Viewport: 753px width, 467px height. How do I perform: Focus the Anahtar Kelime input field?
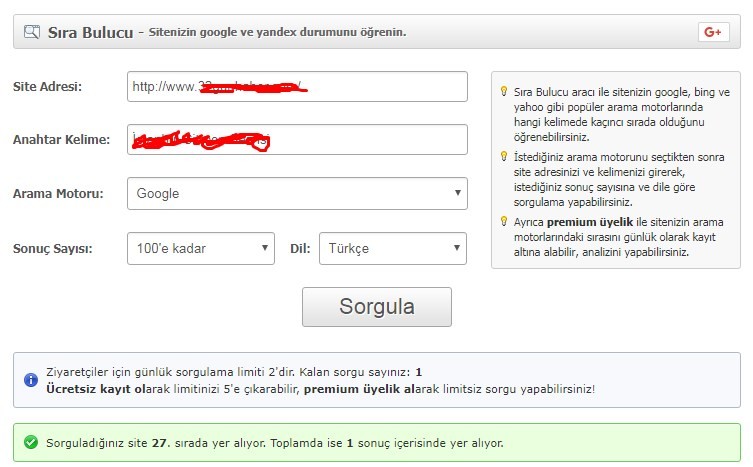(297, 139)
